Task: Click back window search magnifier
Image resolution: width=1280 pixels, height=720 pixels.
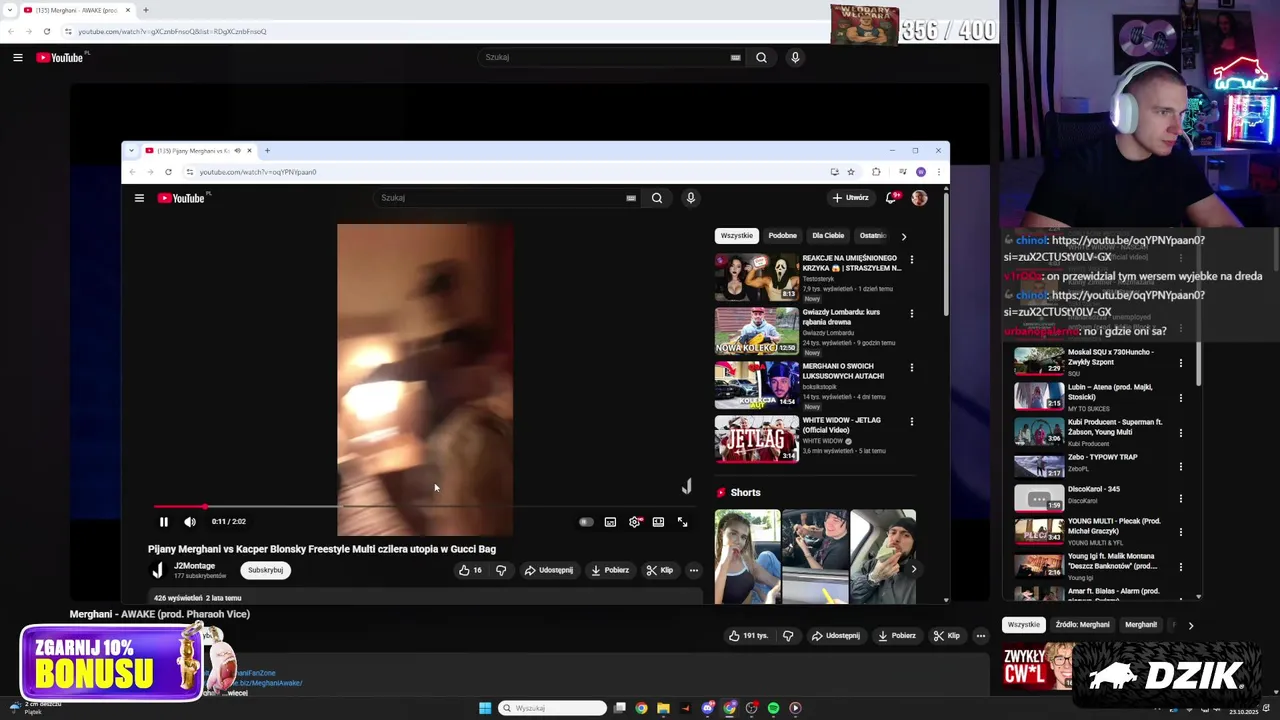Action: click(x=761, y=58)
